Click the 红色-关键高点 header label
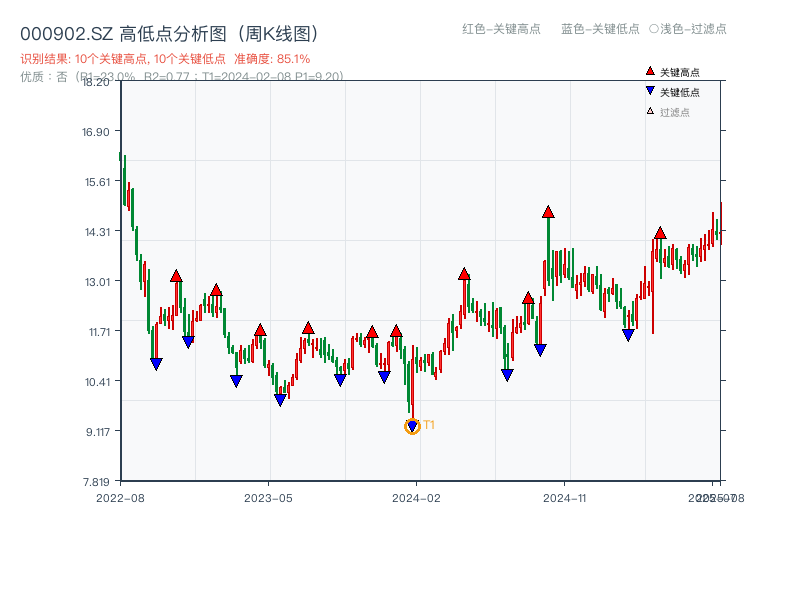Screen dimensions: 800x600 (x=501, y=29)
